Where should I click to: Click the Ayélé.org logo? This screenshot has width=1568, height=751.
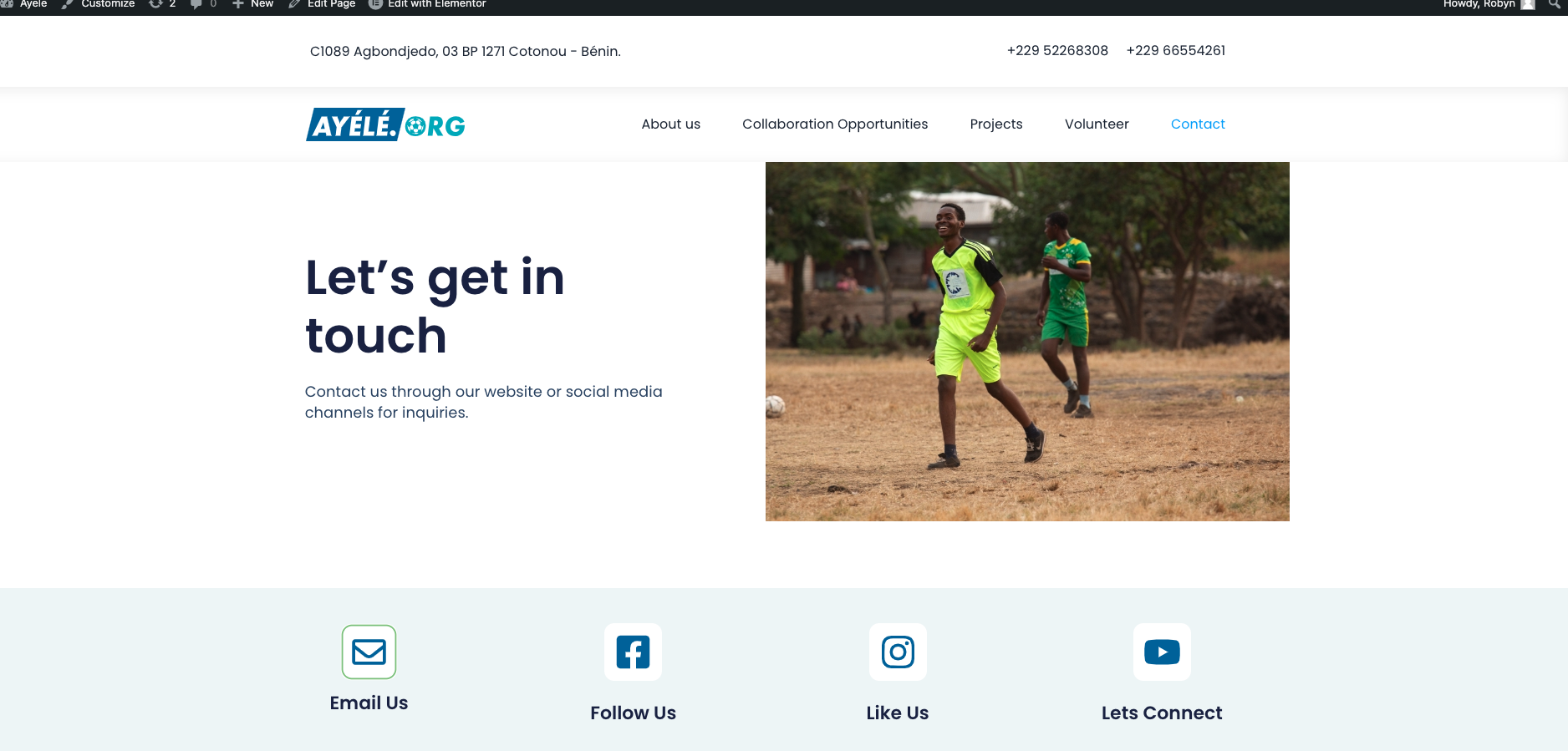385,124
